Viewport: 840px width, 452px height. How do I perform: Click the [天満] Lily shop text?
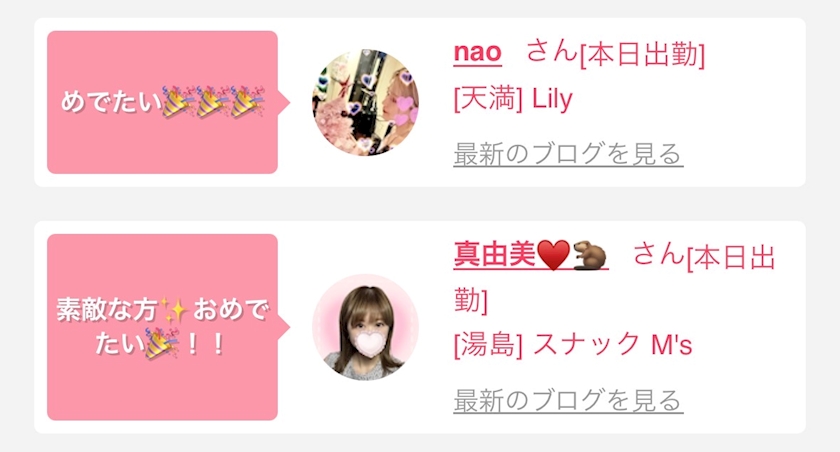[513, 99]
